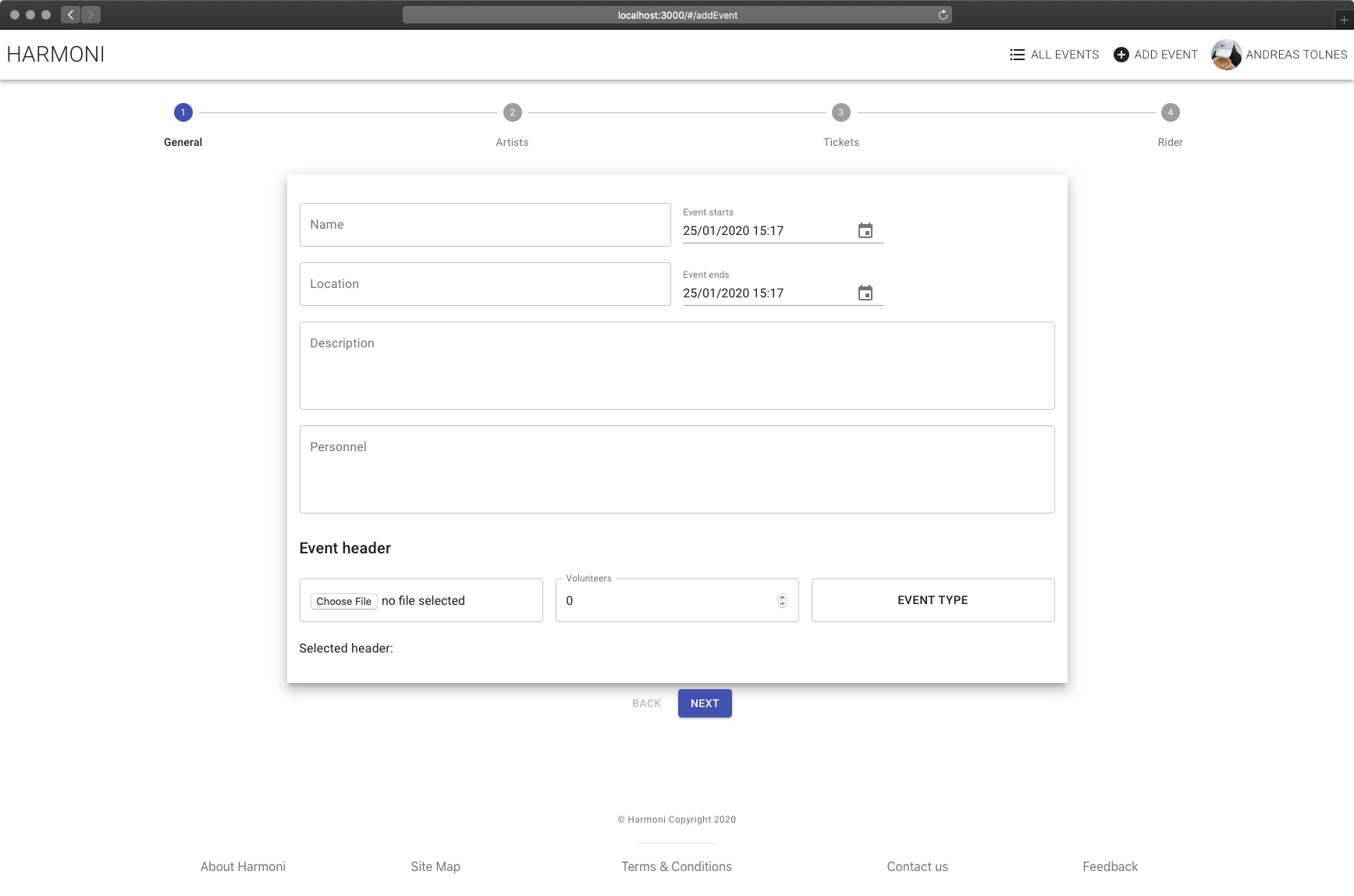This screenshot has height=896, width=1354.
Task: Click the Harmoni Copyright 2020 text
Action: click(x=677, y=820)
